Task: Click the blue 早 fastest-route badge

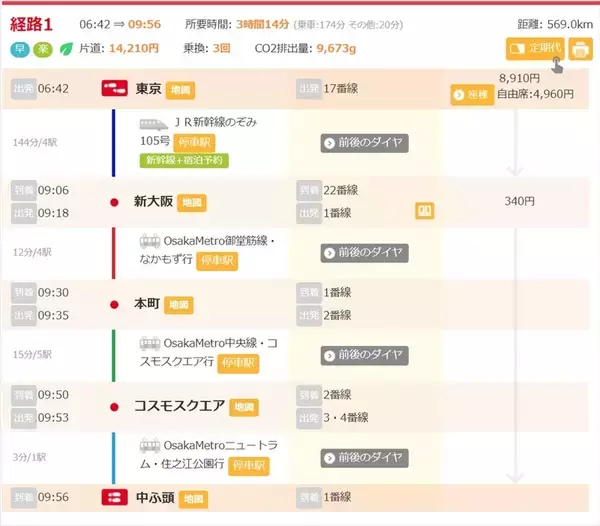Action: (x=20, y=49)
